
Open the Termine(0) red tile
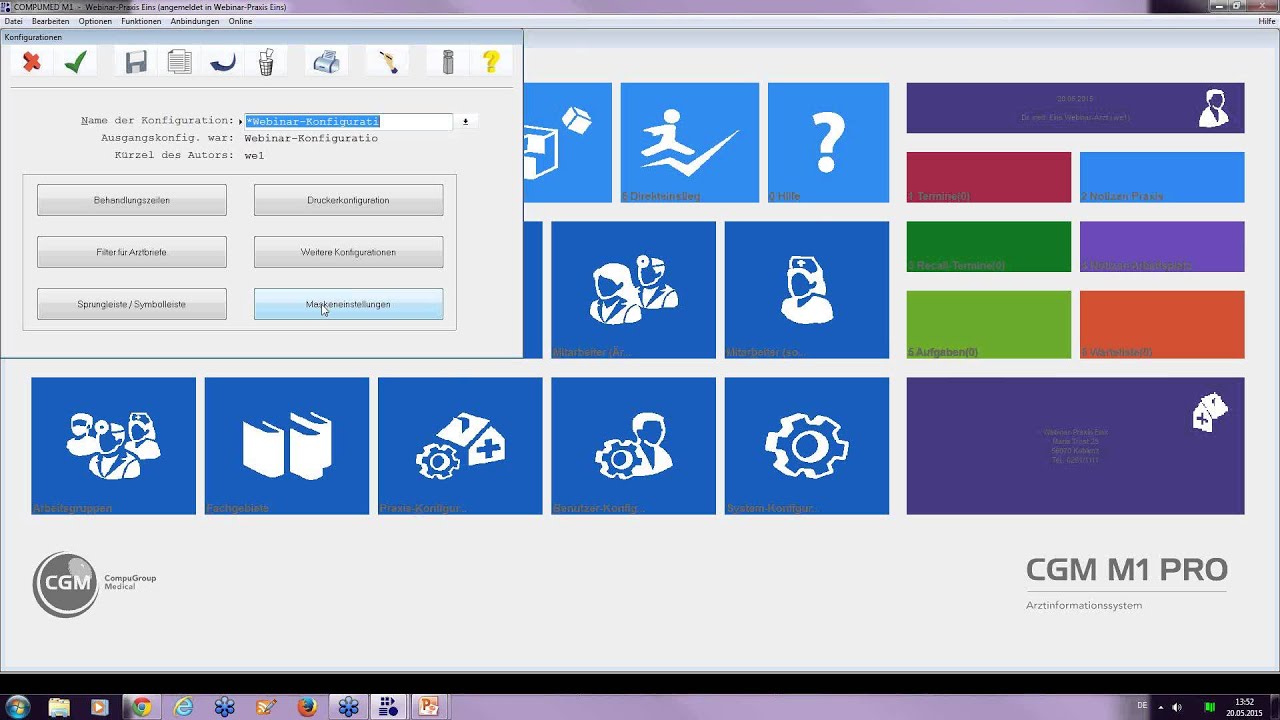click(x=989, y=177)
